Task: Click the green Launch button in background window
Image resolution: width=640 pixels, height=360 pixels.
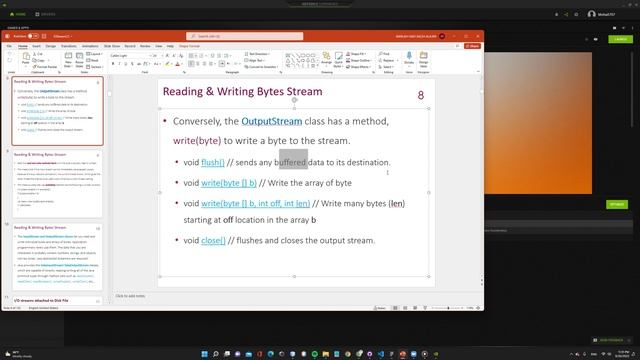Action: tap(620, 39)
